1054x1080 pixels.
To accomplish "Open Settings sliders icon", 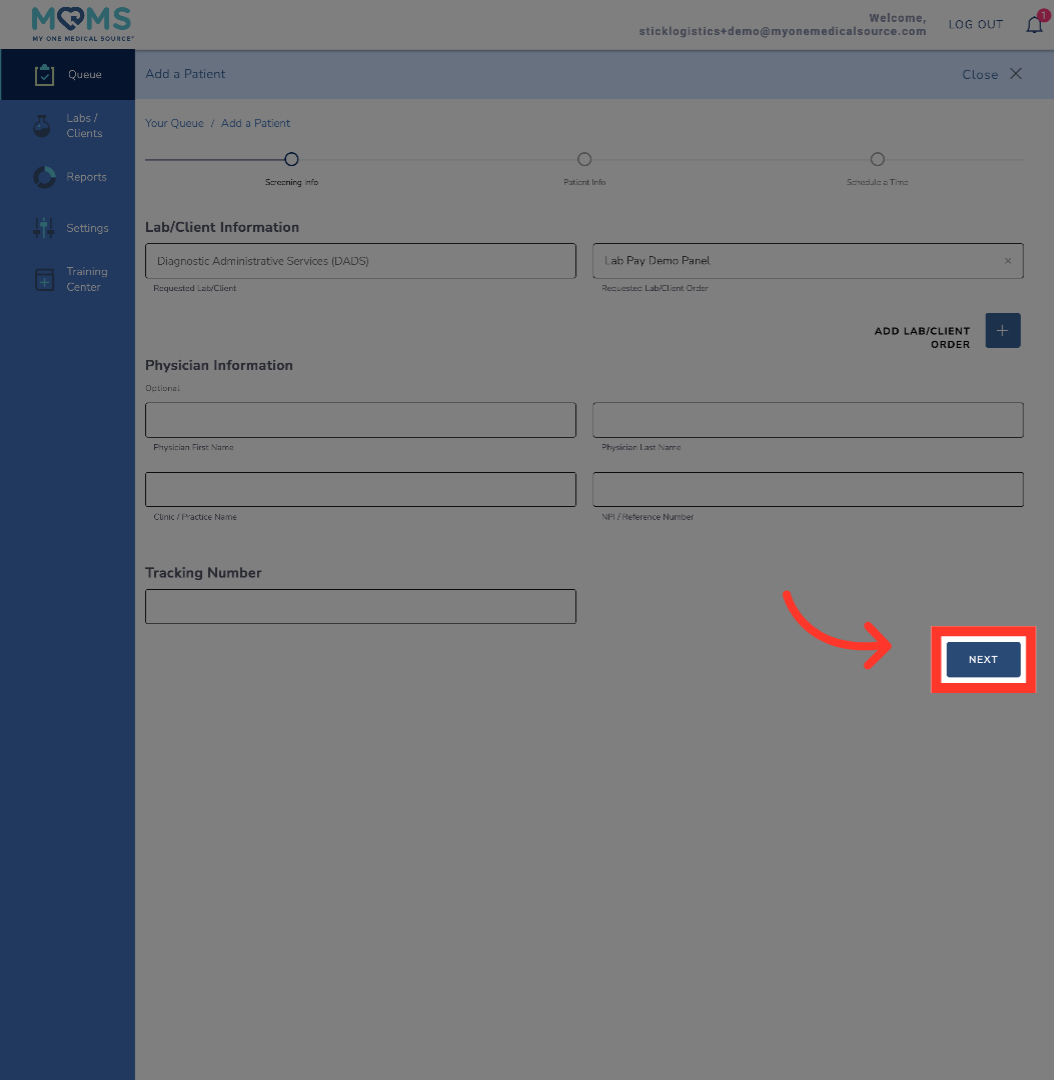I will pyautogui.click(x=44, y=228).
